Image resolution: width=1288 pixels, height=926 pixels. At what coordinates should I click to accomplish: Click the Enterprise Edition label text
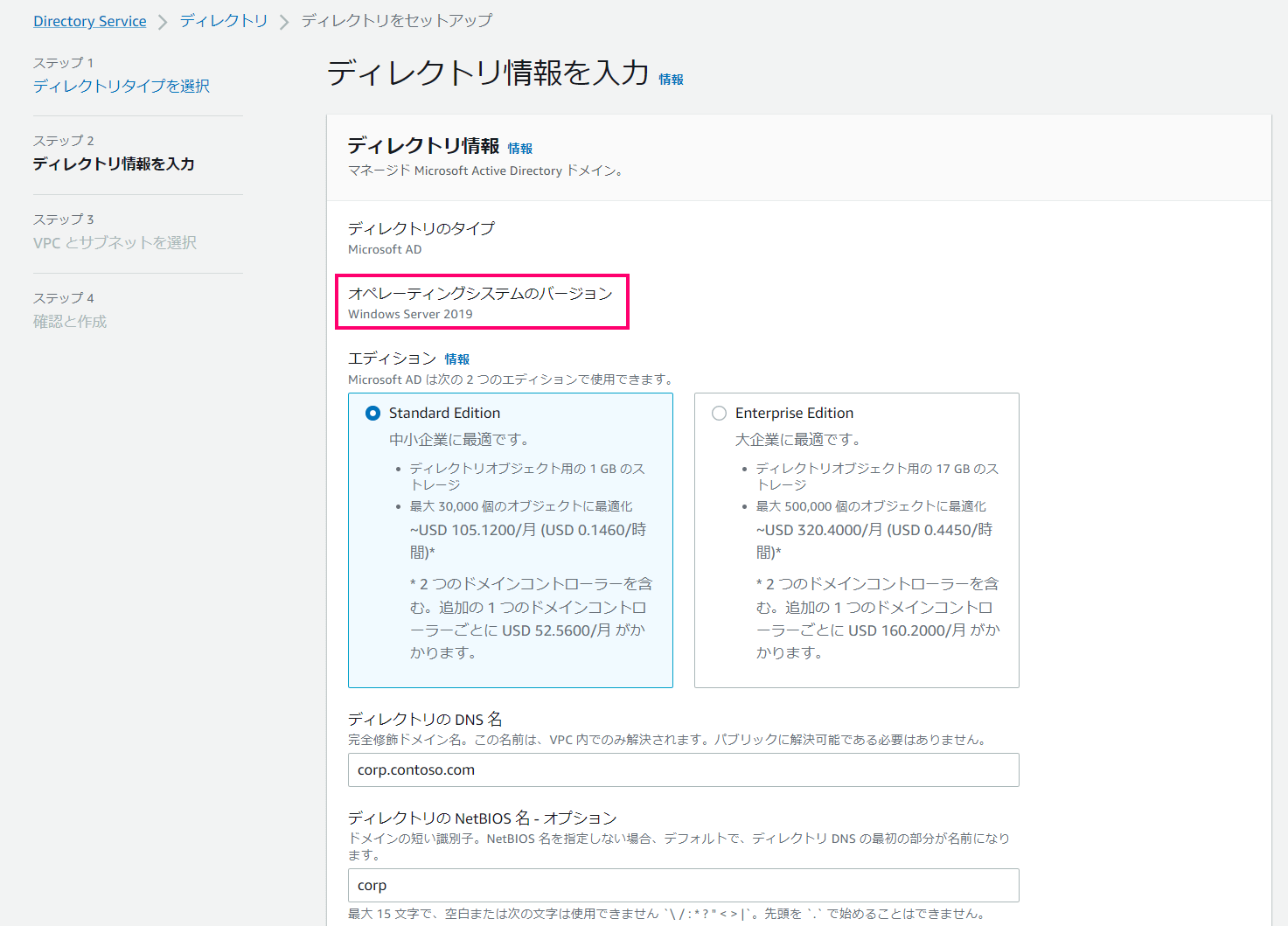coord(794,413)
